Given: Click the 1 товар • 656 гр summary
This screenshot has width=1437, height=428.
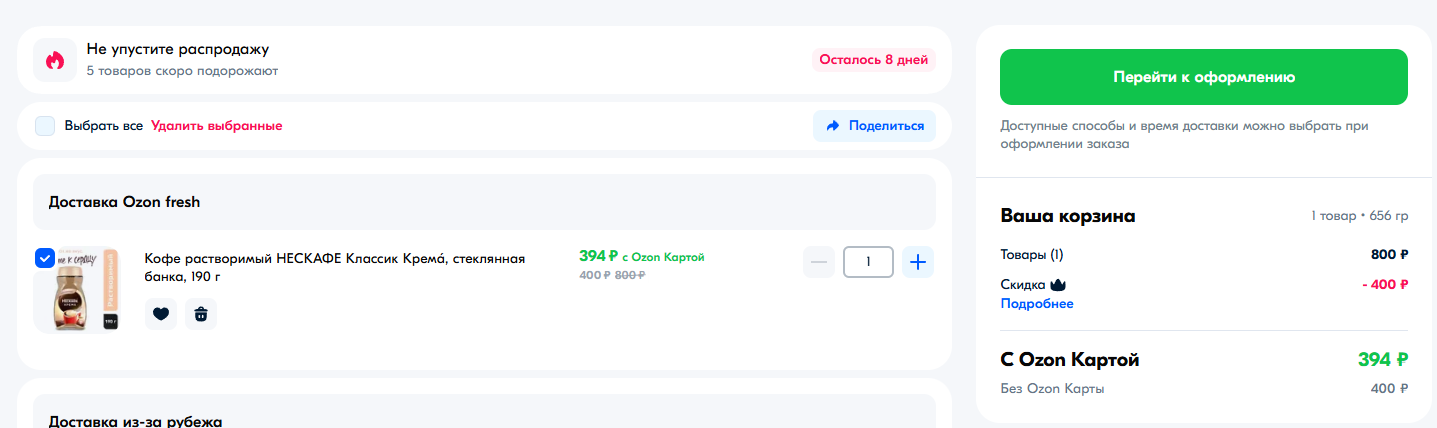Looking at the screenshot, I should point(1360,216).
